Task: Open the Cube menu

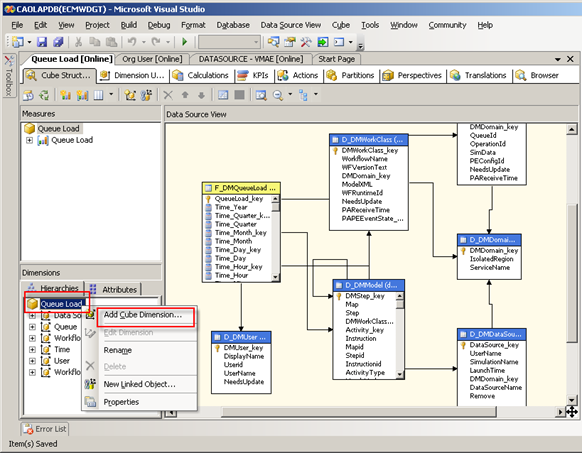Action: pos(341,25)
